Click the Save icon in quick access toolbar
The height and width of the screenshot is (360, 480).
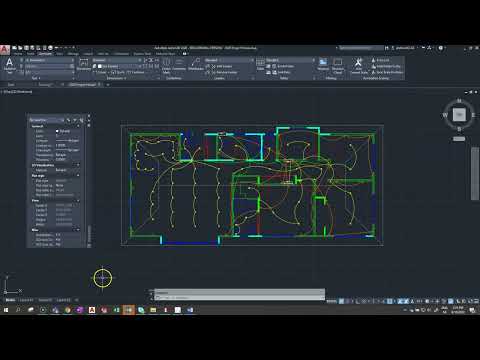[26, 48]
